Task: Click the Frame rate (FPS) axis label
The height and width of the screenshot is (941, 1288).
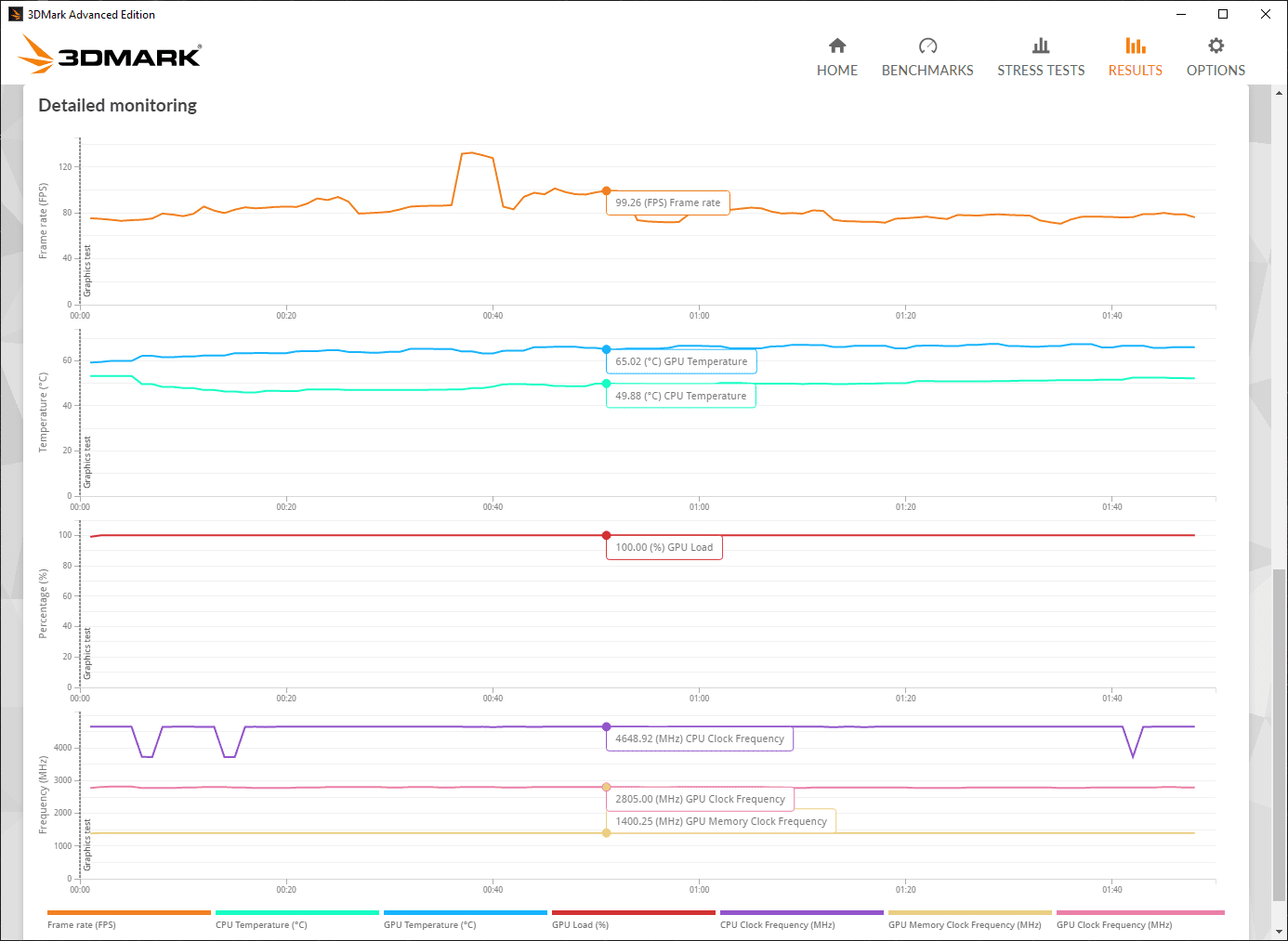Action: [x=43, y=221]
